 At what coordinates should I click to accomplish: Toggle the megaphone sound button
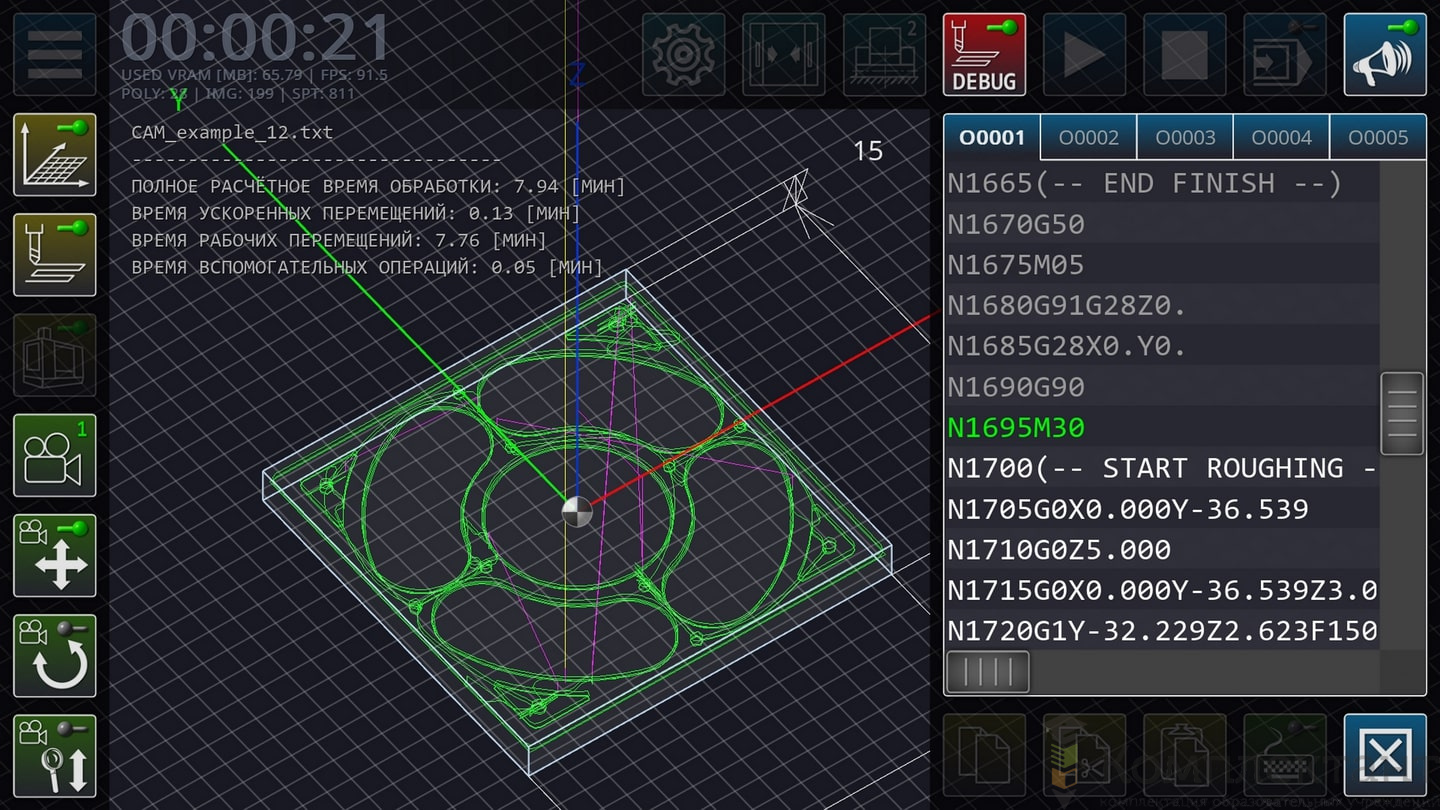[x=1385, y=54]
